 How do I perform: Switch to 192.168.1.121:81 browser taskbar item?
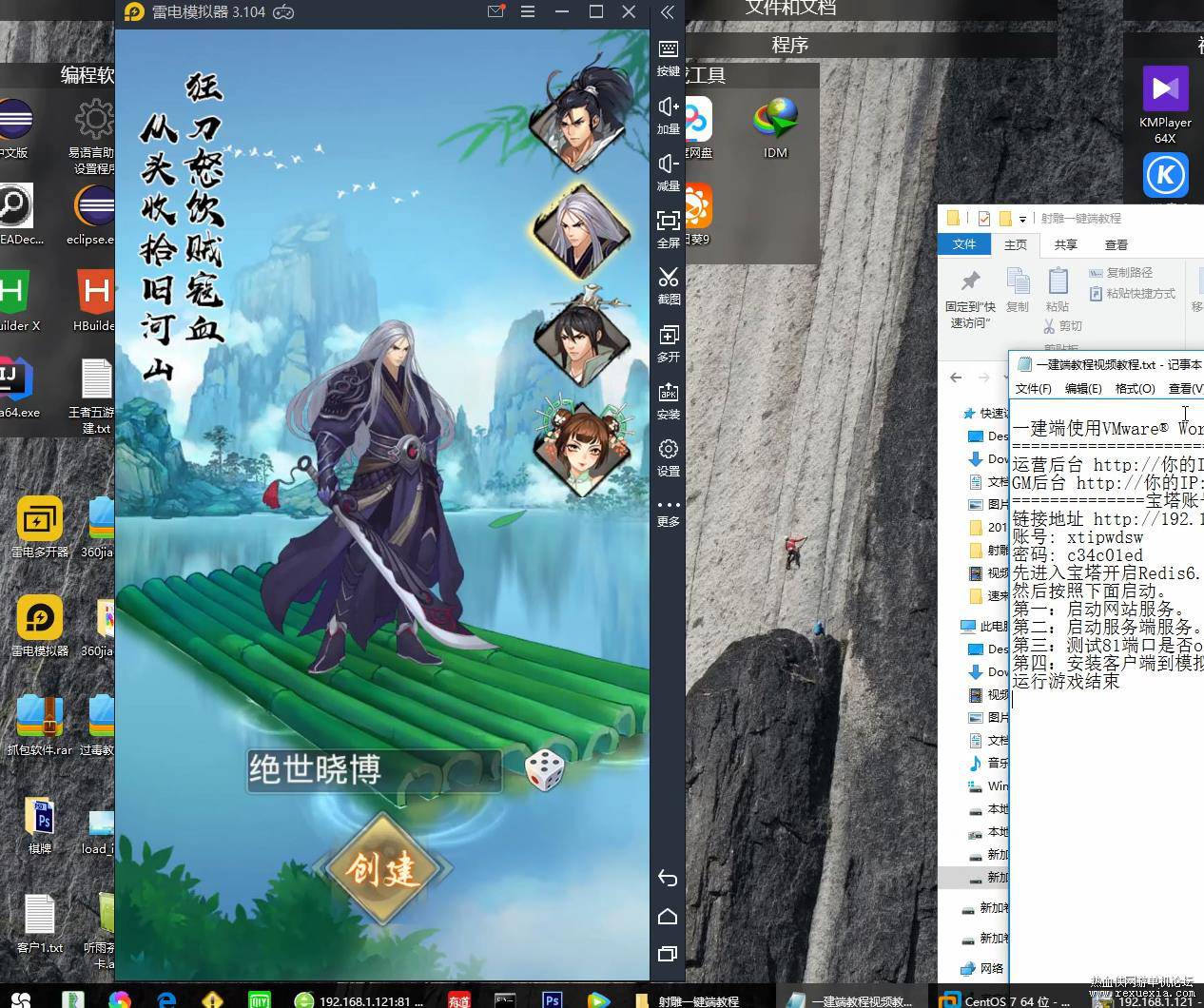click(x=358, y=1000)
